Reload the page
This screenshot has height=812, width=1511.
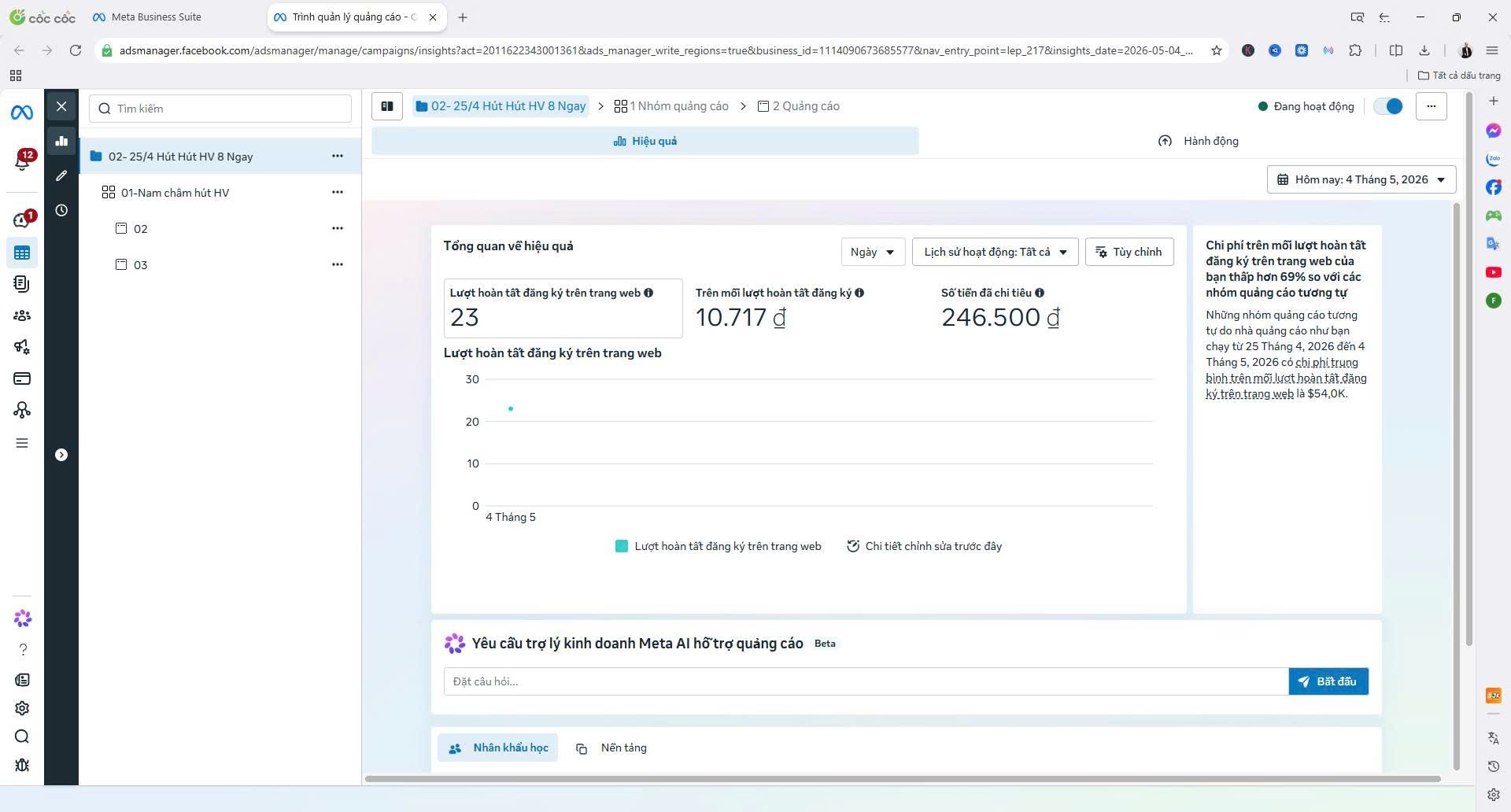point(76,50)
